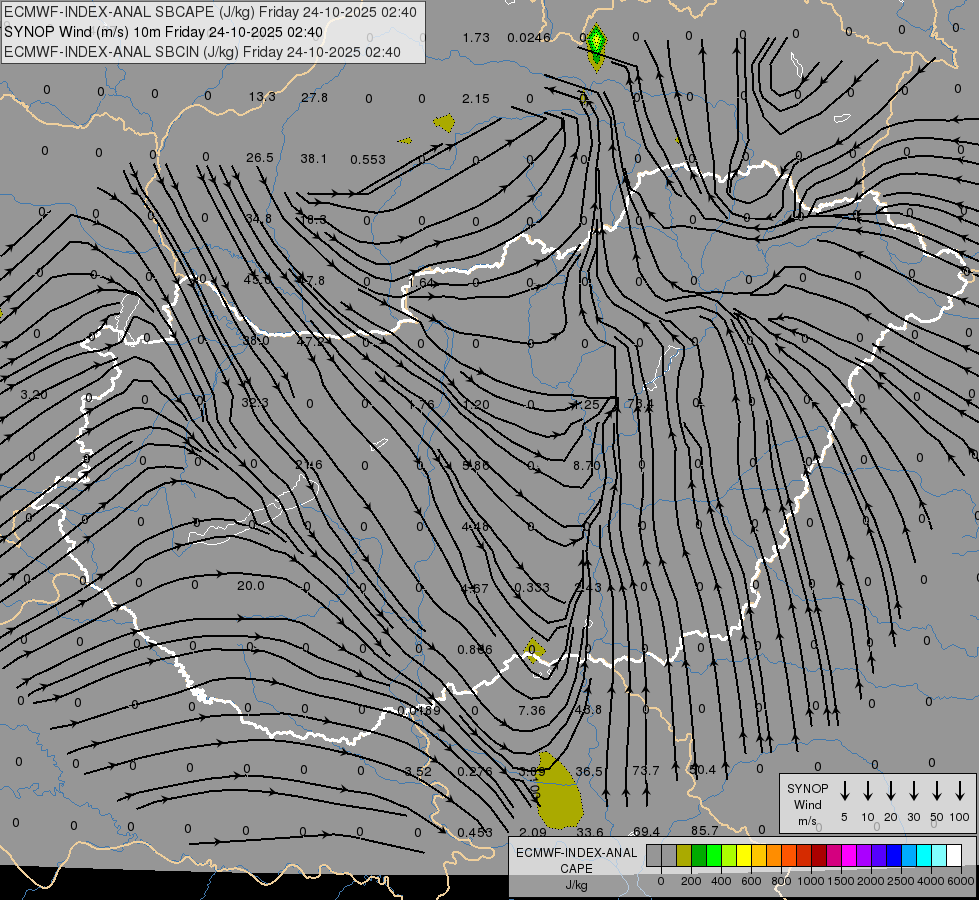Image resolution: width=979 pixels, height=900 pixels.
Task: Click the SYNOP Wind m/s legend label
Action: click(x=807, y=804)
